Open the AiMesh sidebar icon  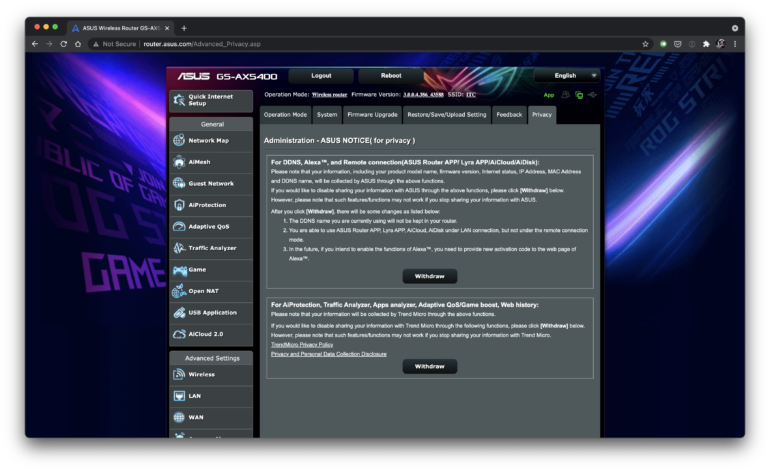(179, 162)
